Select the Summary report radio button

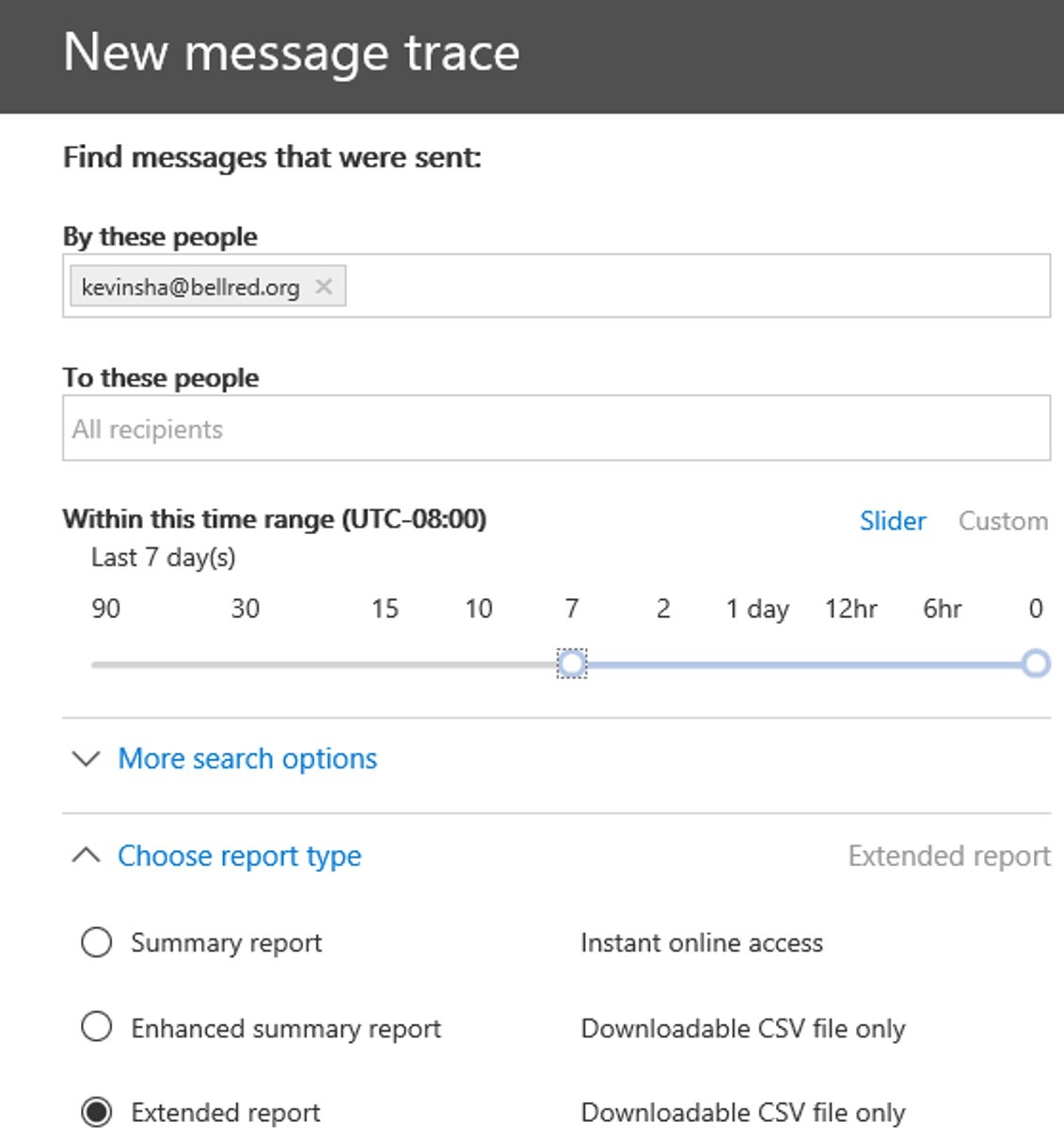click(97, 942)
